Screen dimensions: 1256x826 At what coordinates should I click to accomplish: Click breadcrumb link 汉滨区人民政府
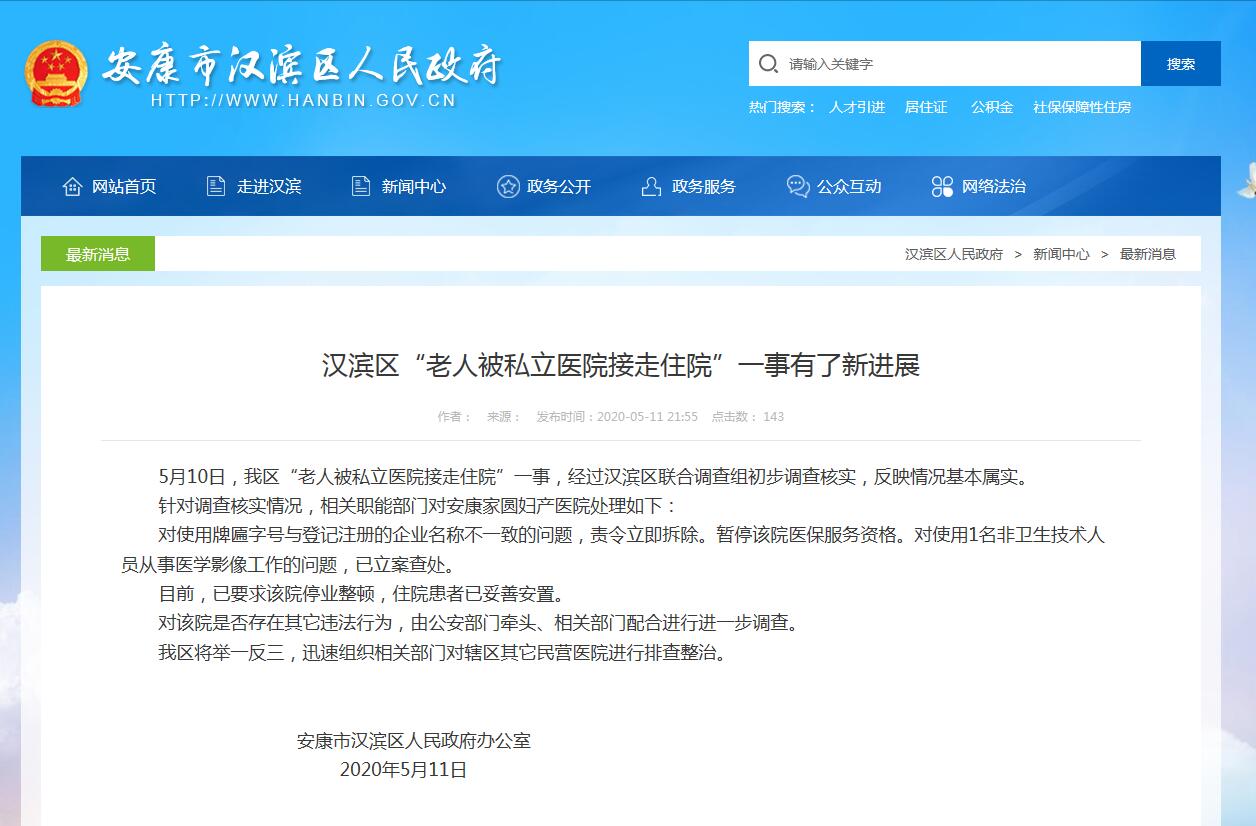954,254
